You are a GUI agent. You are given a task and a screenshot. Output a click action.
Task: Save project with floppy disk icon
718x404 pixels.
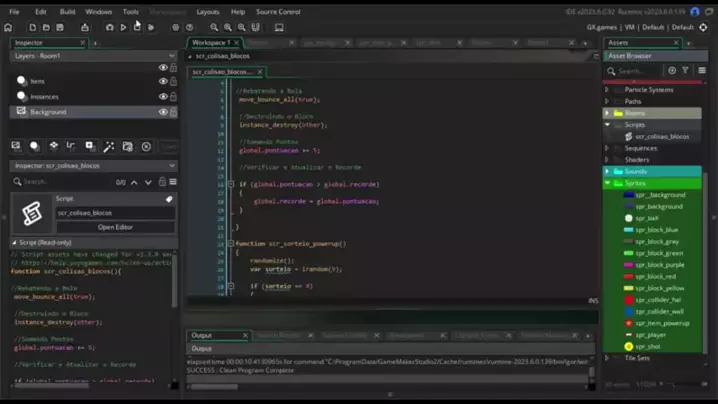(x=60, y=27)
